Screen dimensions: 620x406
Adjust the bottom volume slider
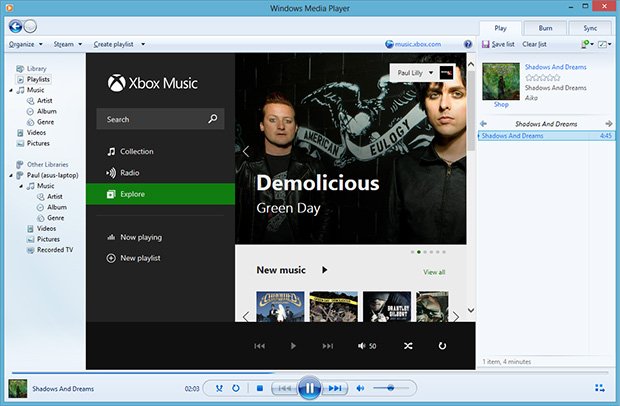click(391, 388)
